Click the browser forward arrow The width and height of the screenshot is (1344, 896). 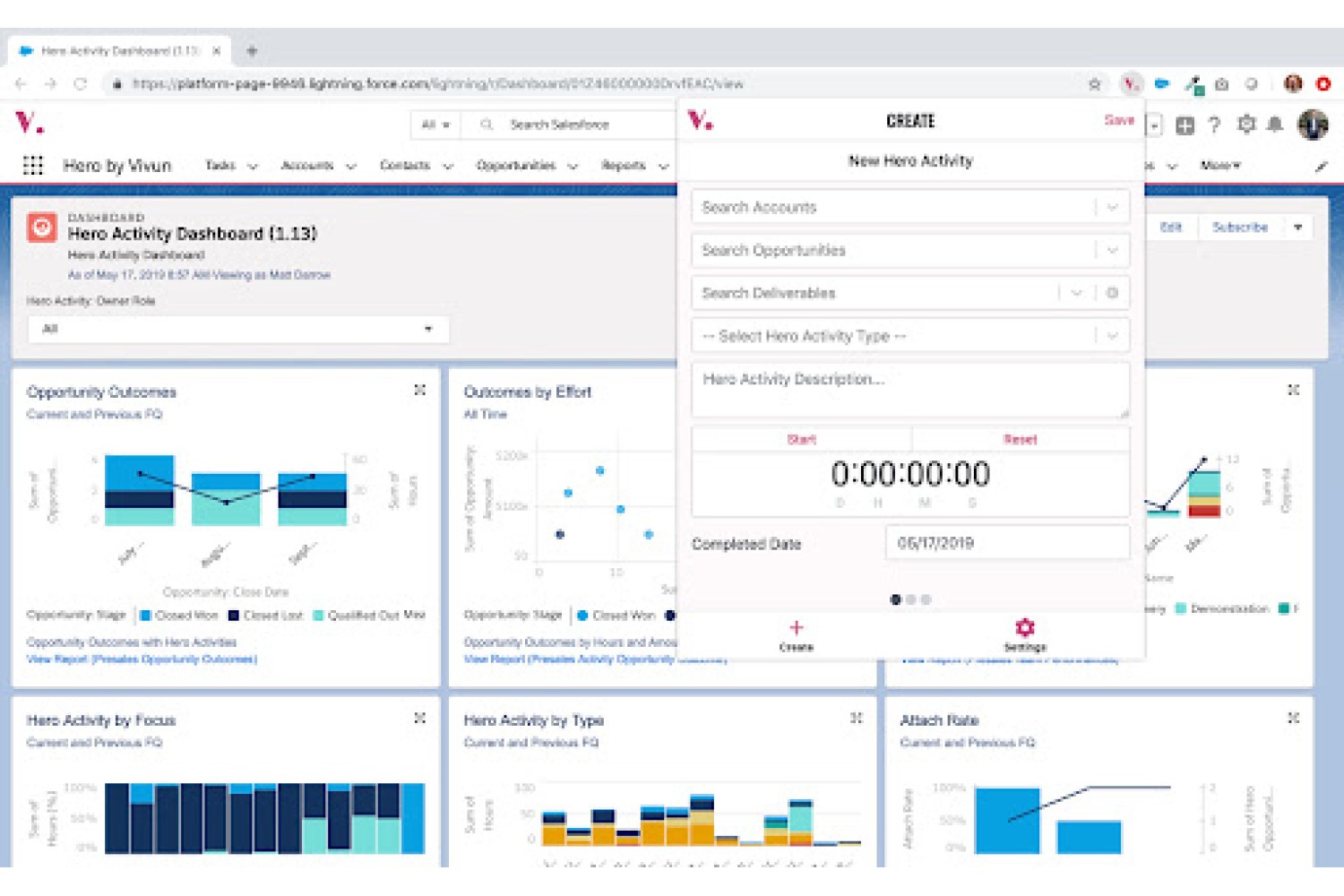(51, 84)
